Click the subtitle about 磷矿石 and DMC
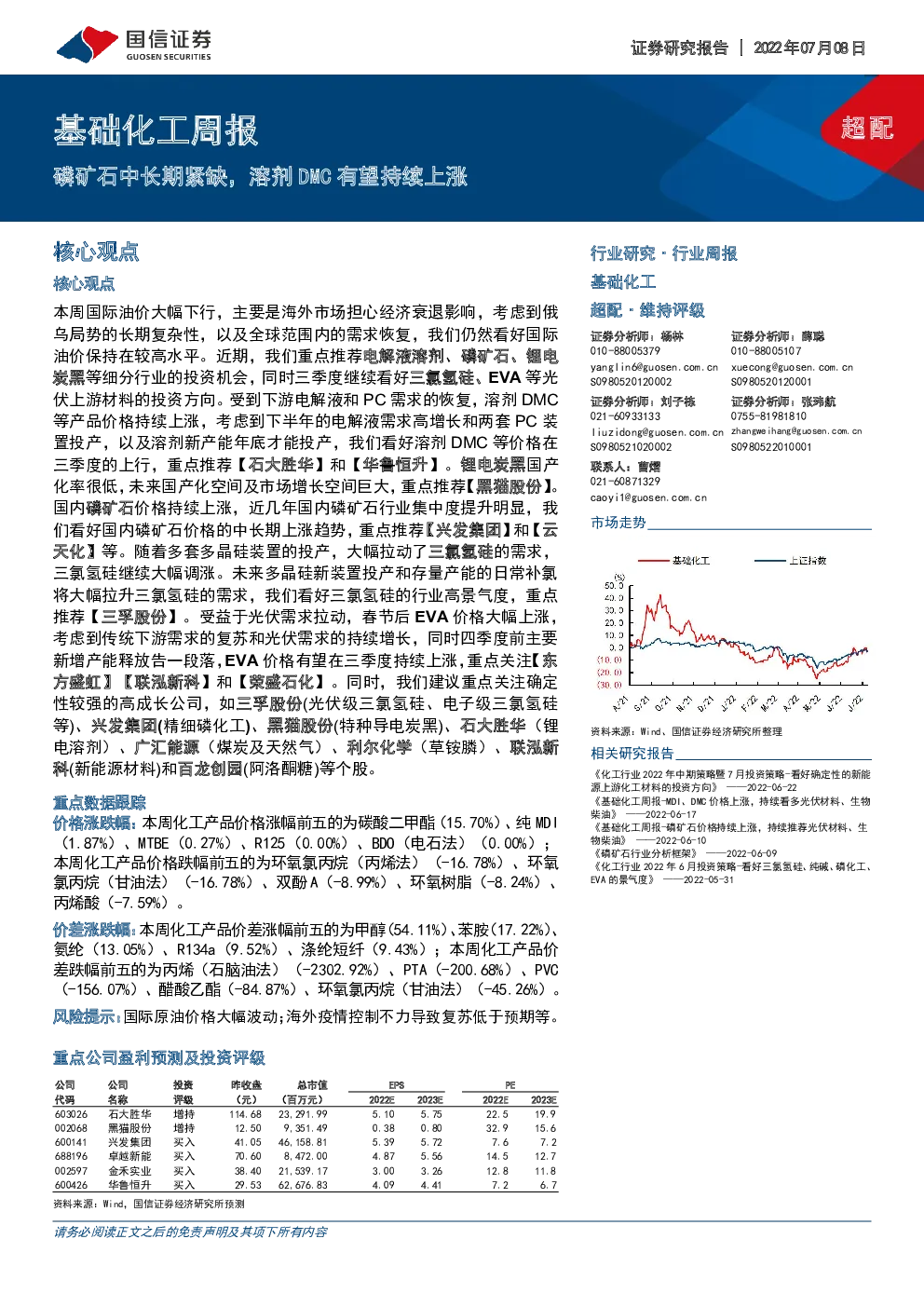 pos(260,176)
